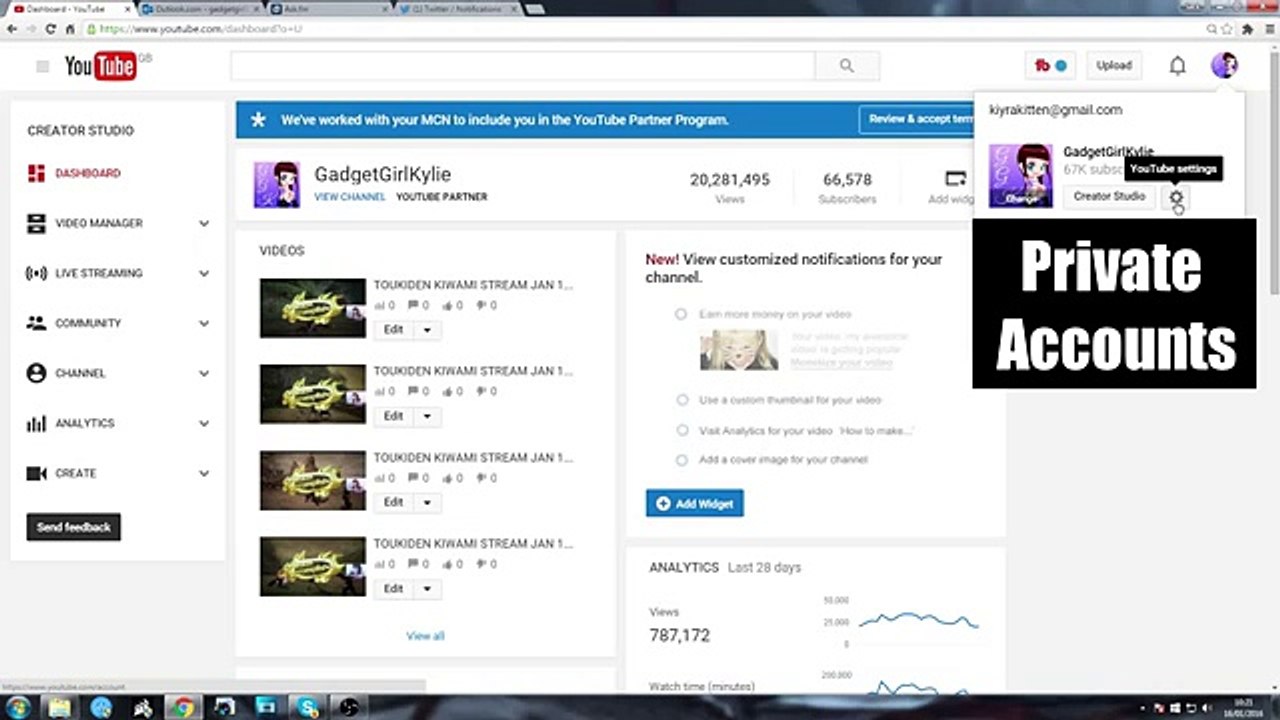Viewport: 1280px width, 720px height.
Task: Click the kiyrakitten@gmail.com account email
Action: tap(1056, 110)
